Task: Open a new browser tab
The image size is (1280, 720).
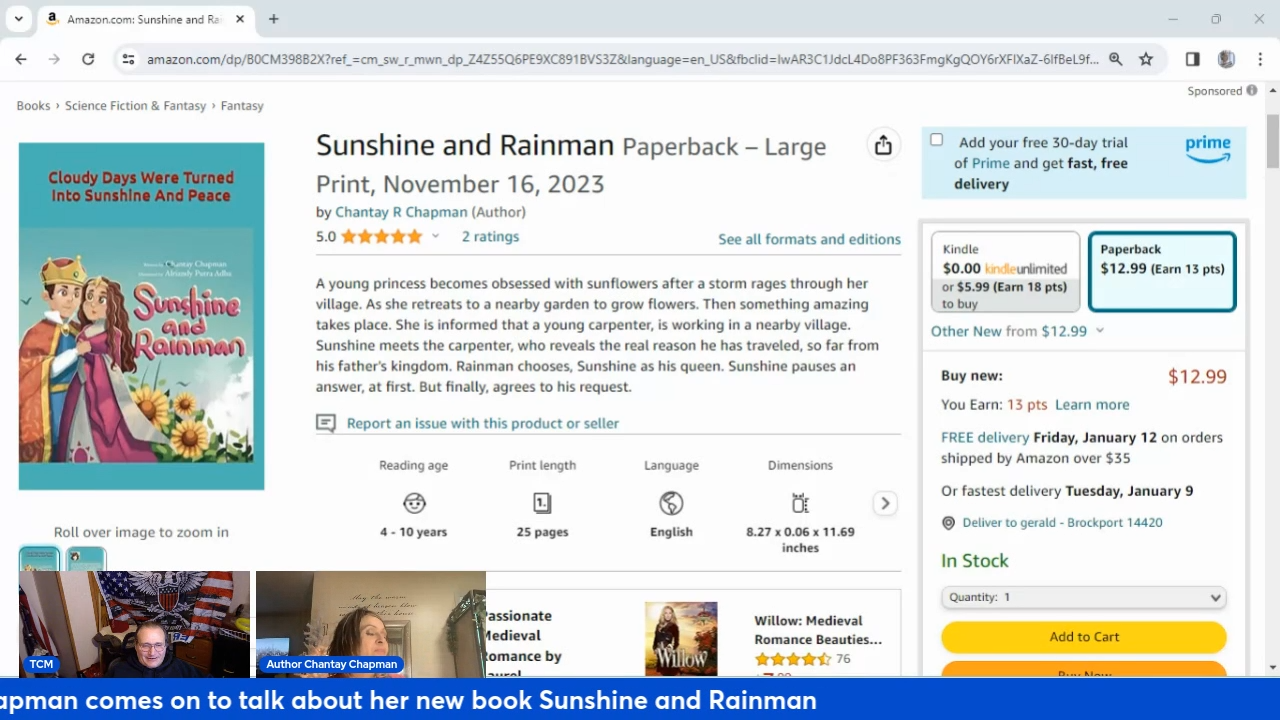Action: [273, 19]
